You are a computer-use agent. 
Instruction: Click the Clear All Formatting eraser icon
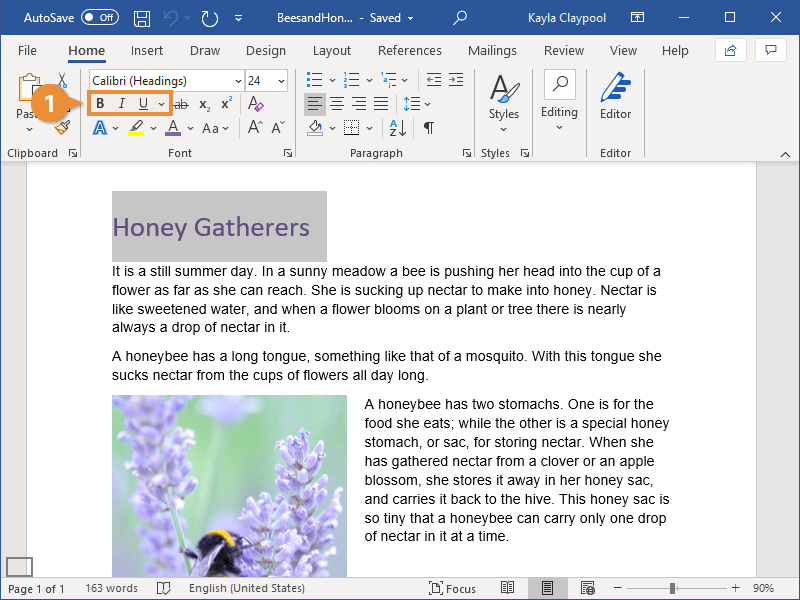[255, 104]
